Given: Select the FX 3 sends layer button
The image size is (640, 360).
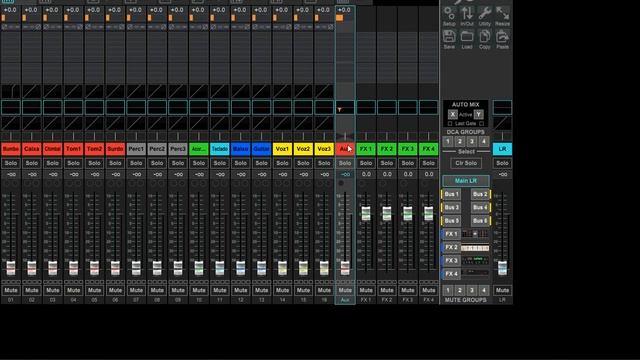Looking at the screenshot, I should click(x=451, y=260).
